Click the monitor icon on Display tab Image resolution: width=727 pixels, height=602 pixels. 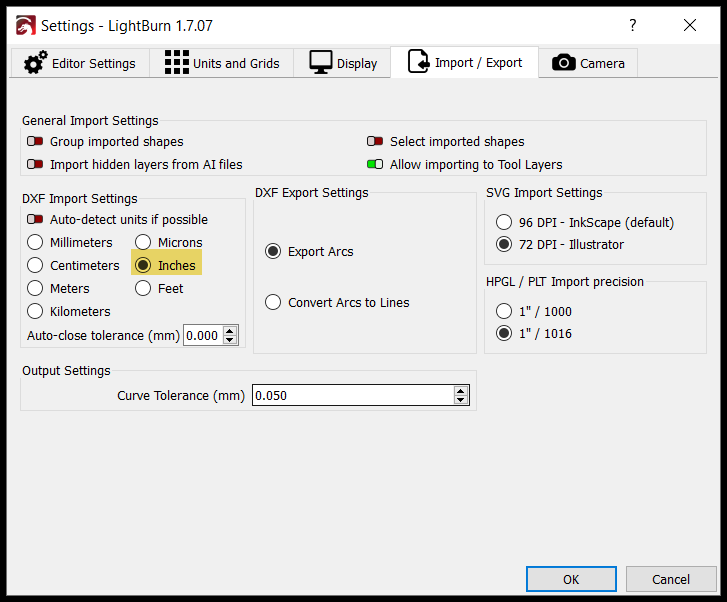tap(321, 63)
